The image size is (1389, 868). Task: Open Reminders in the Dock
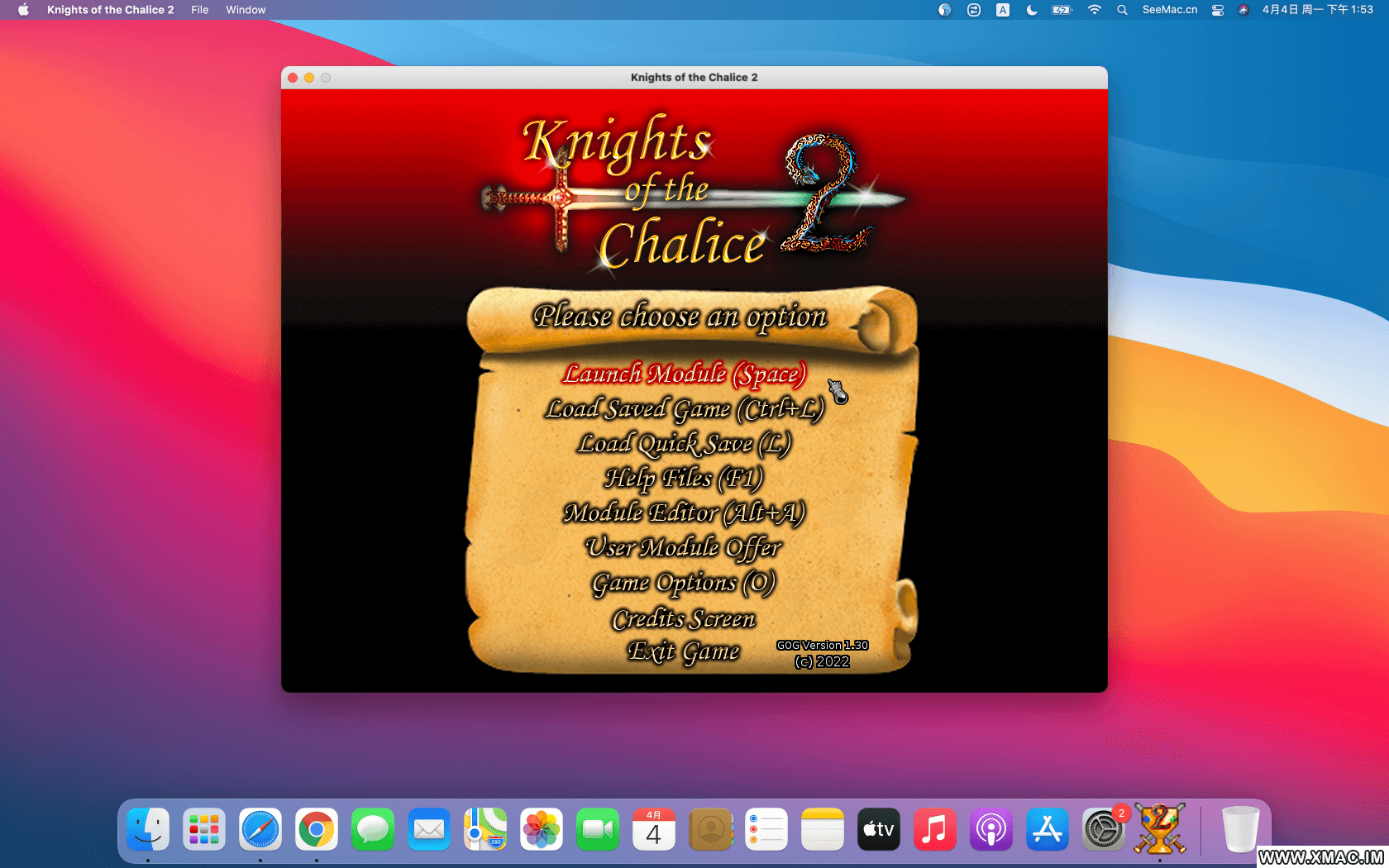click(x=766, y=829)
